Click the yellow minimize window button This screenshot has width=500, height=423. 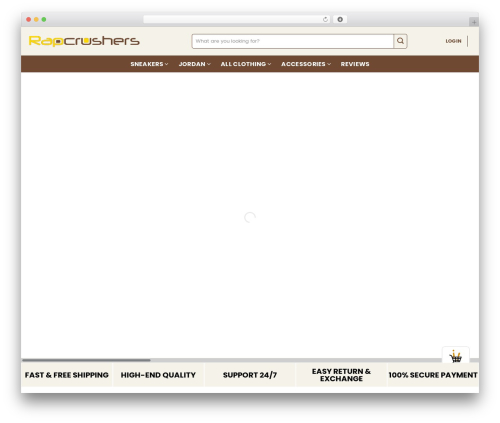[x=36, y=19]
